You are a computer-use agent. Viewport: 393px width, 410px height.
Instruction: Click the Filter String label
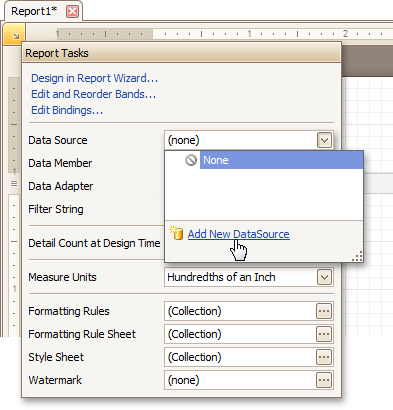[x=56, y=209]
